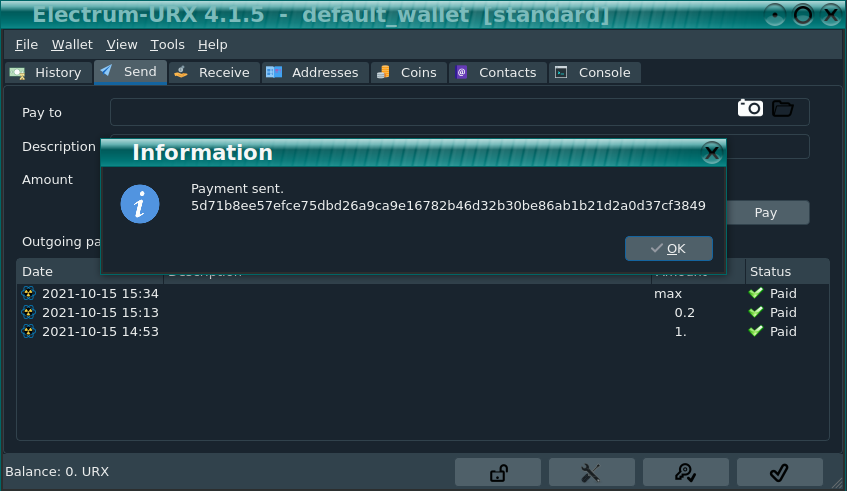Switch to the Receive tab
Screen dimensions: 847x491
(x=214, y=72)
